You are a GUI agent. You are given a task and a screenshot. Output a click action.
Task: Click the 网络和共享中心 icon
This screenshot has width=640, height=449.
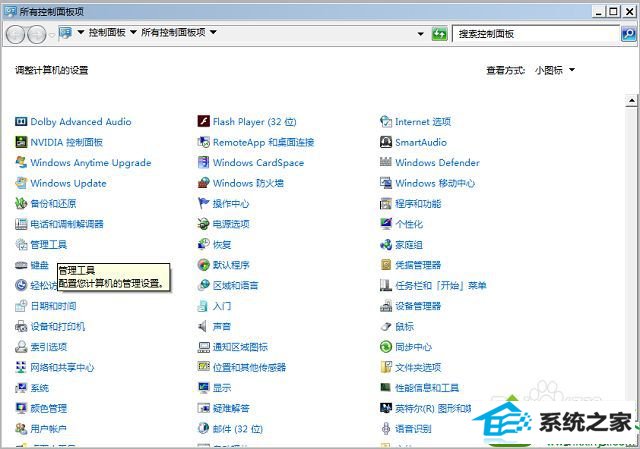(x=21, y=367)
